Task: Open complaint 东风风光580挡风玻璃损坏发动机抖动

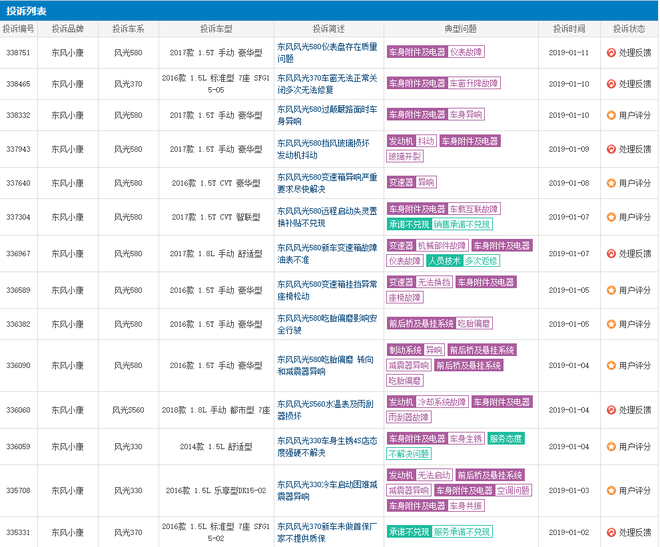Action: pyautogui.click(x=323, y=149)
